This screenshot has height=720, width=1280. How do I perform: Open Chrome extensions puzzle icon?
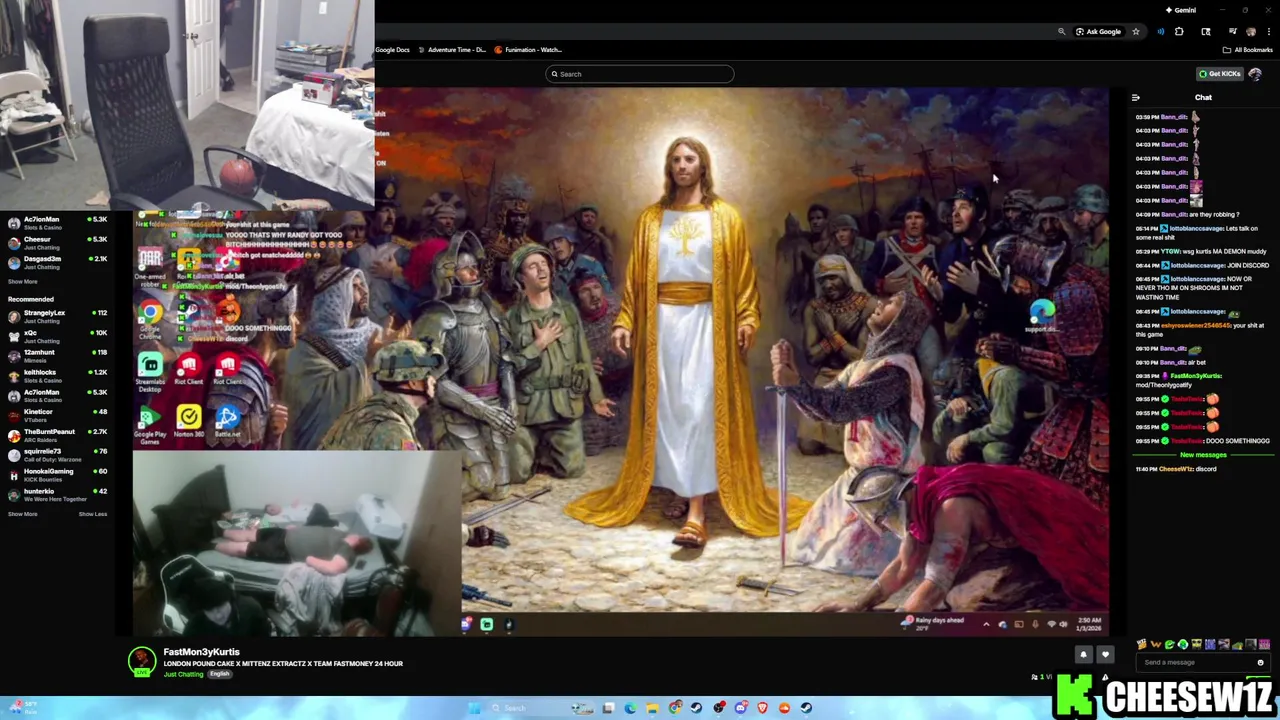1179,32
